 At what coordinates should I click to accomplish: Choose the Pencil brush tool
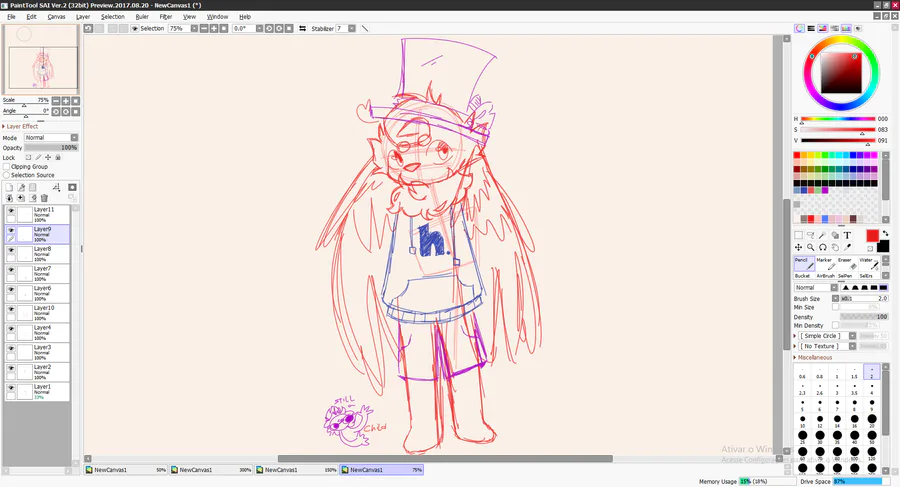tap(804, 264)
